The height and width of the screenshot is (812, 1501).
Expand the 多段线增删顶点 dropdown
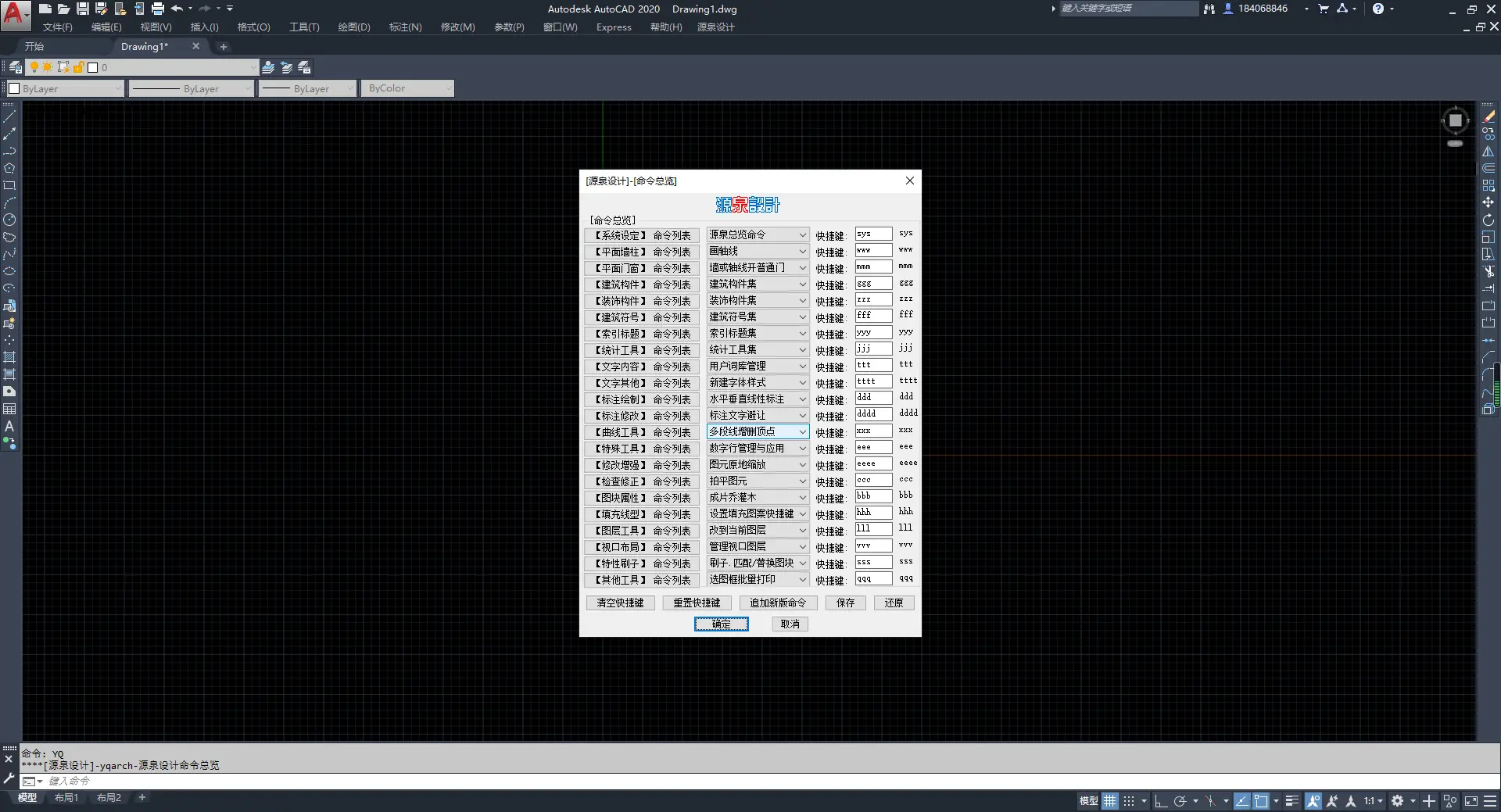pos(757,431)
